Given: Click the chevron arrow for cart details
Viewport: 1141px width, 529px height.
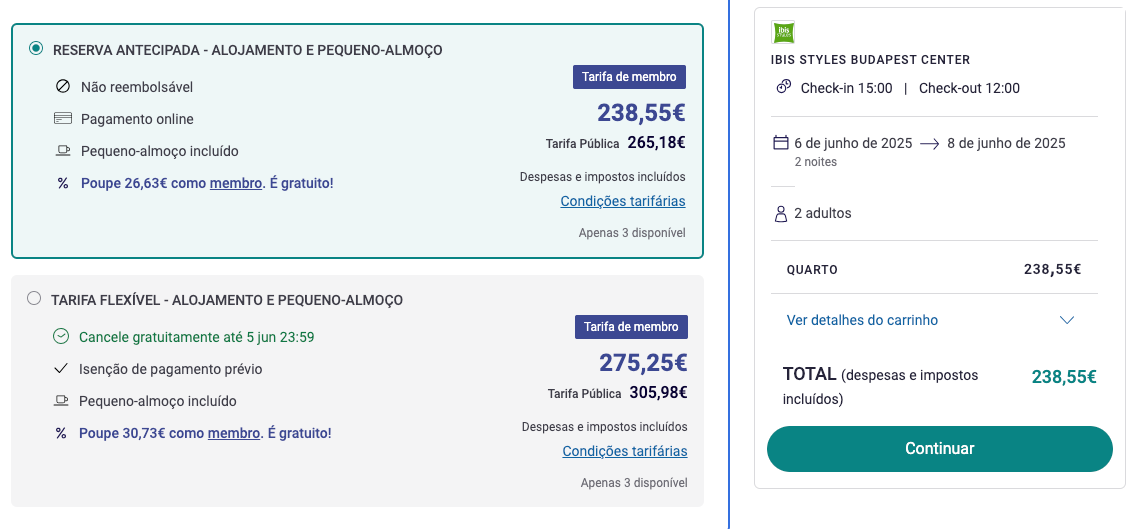Looking at the screenshot, I should point(1067,320).
